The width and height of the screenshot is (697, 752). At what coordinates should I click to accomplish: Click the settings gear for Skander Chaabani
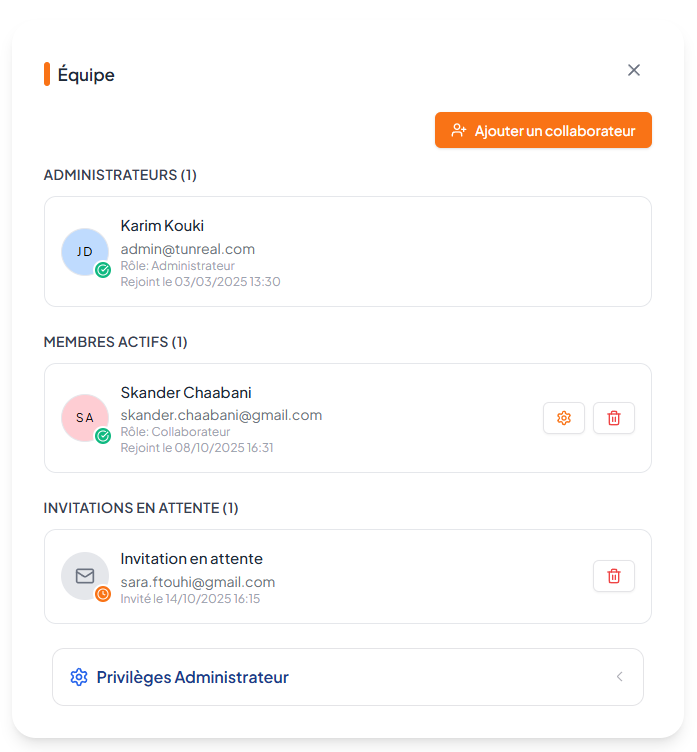[x=564, y=418]
